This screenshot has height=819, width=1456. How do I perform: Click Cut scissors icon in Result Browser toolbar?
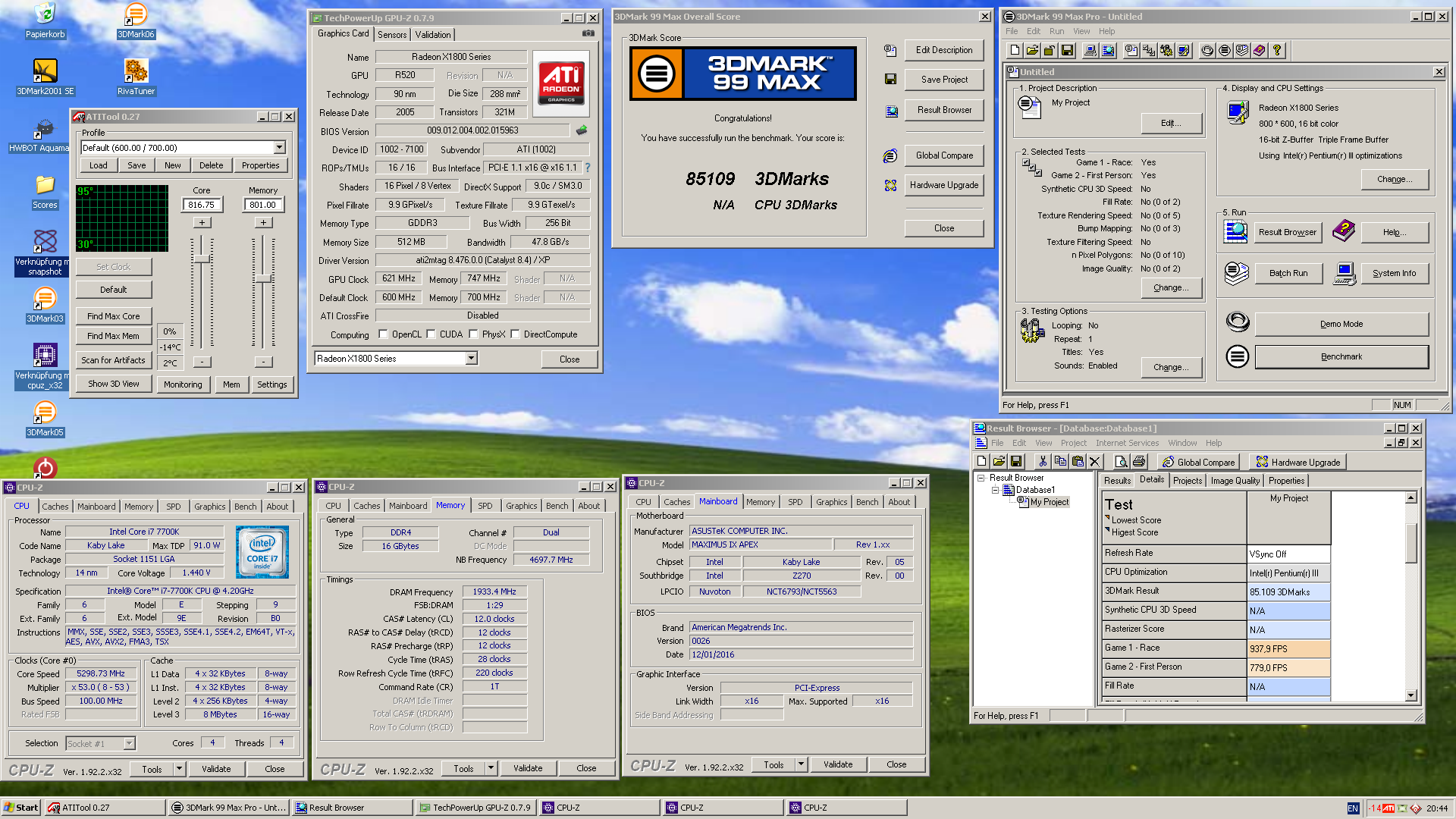[x=1043, y=461]
